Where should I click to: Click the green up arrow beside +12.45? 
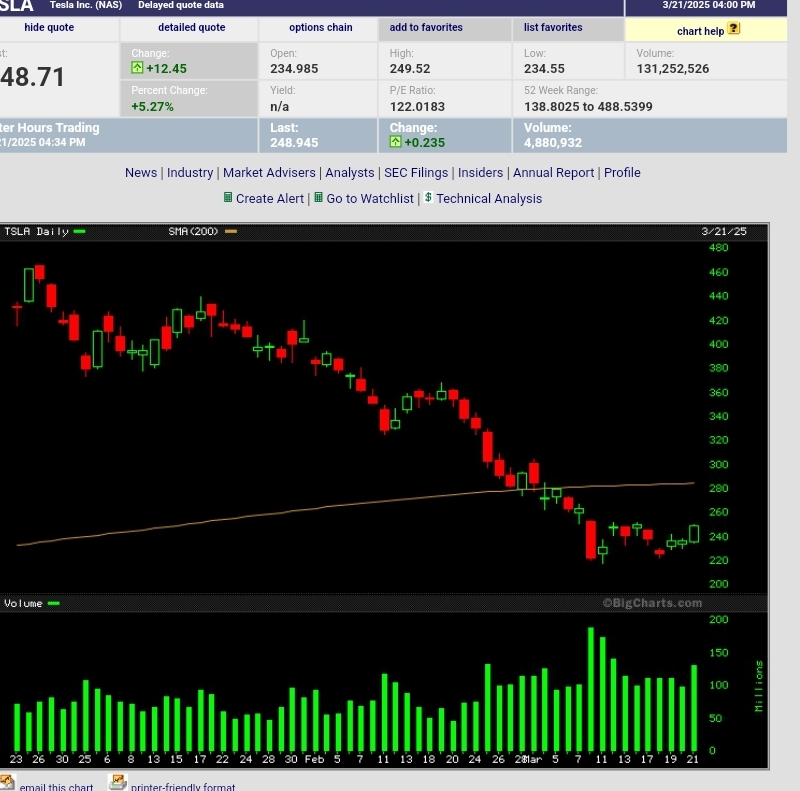coord(137,67)
